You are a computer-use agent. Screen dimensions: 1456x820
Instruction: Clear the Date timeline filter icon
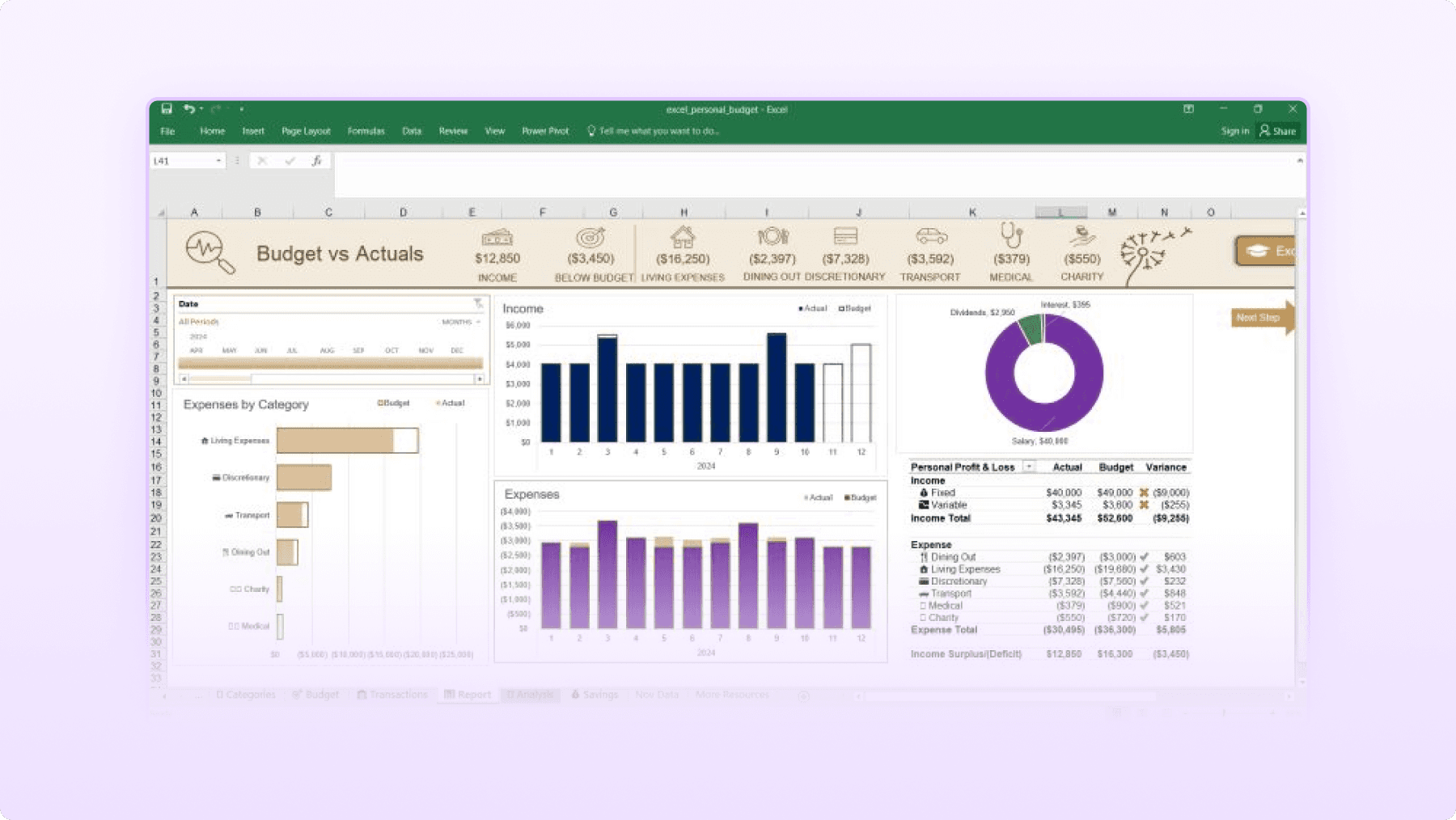(478, 303)
